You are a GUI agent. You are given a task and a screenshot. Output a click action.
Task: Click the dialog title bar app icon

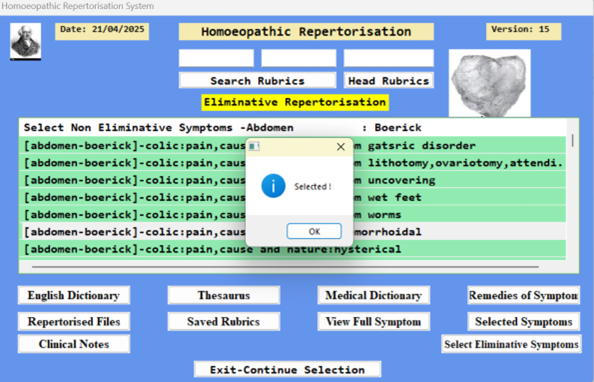pyautogui.click(x=254, y=146)
